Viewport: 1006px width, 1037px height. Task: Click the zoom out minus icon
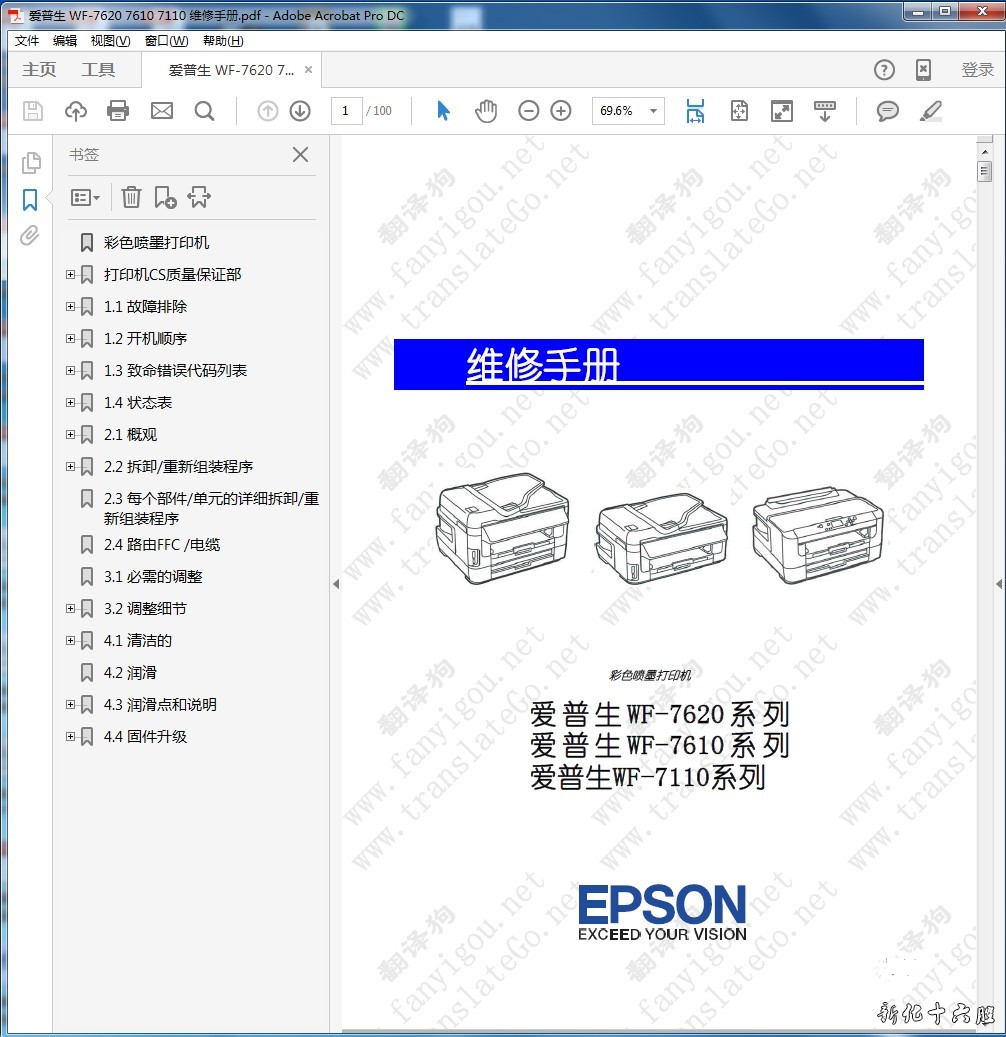pos(529,111)
